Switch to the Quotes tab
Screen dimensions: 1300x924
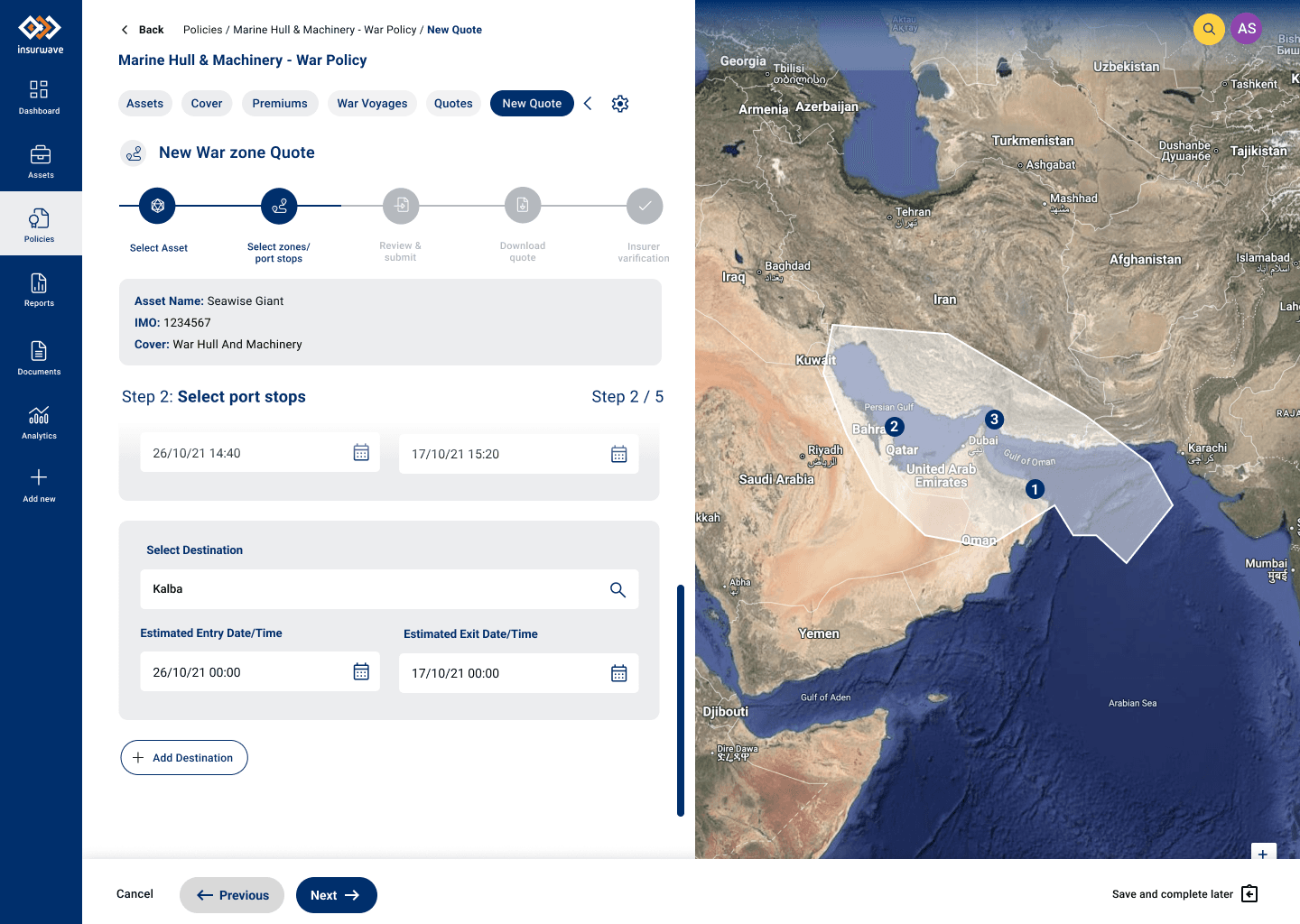[453, 104]
